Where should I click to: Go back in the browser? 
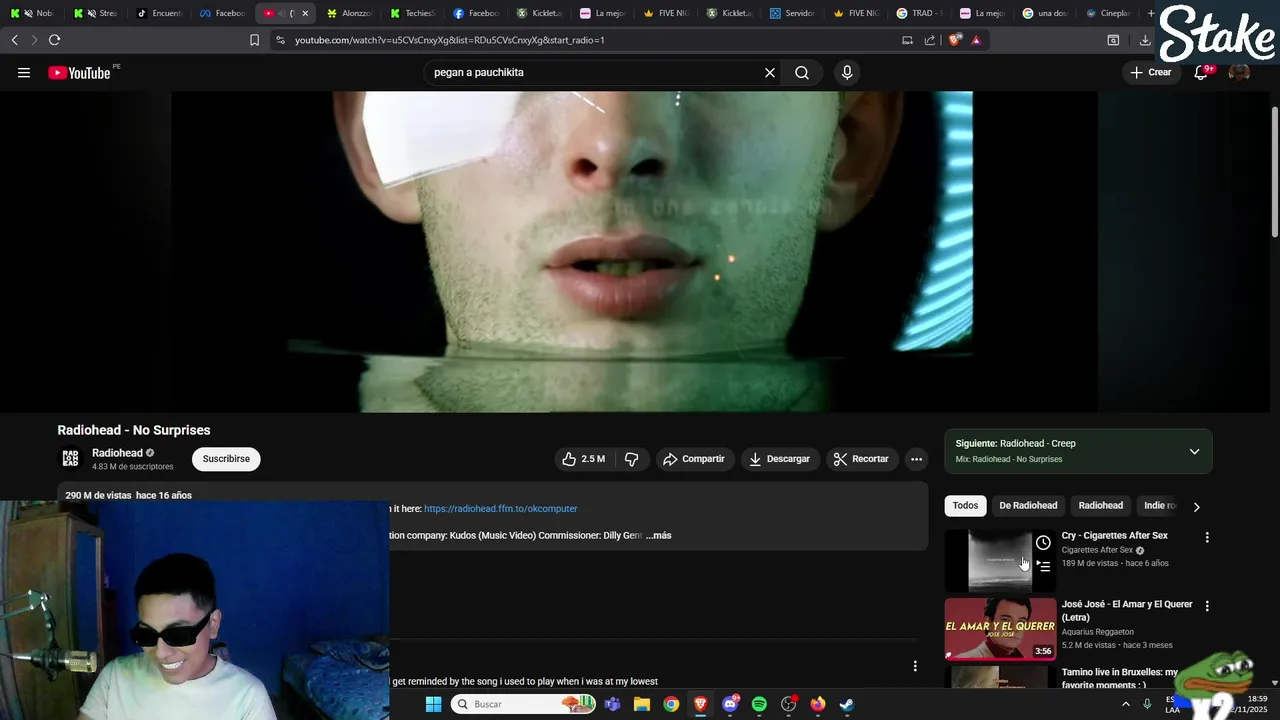14,40
